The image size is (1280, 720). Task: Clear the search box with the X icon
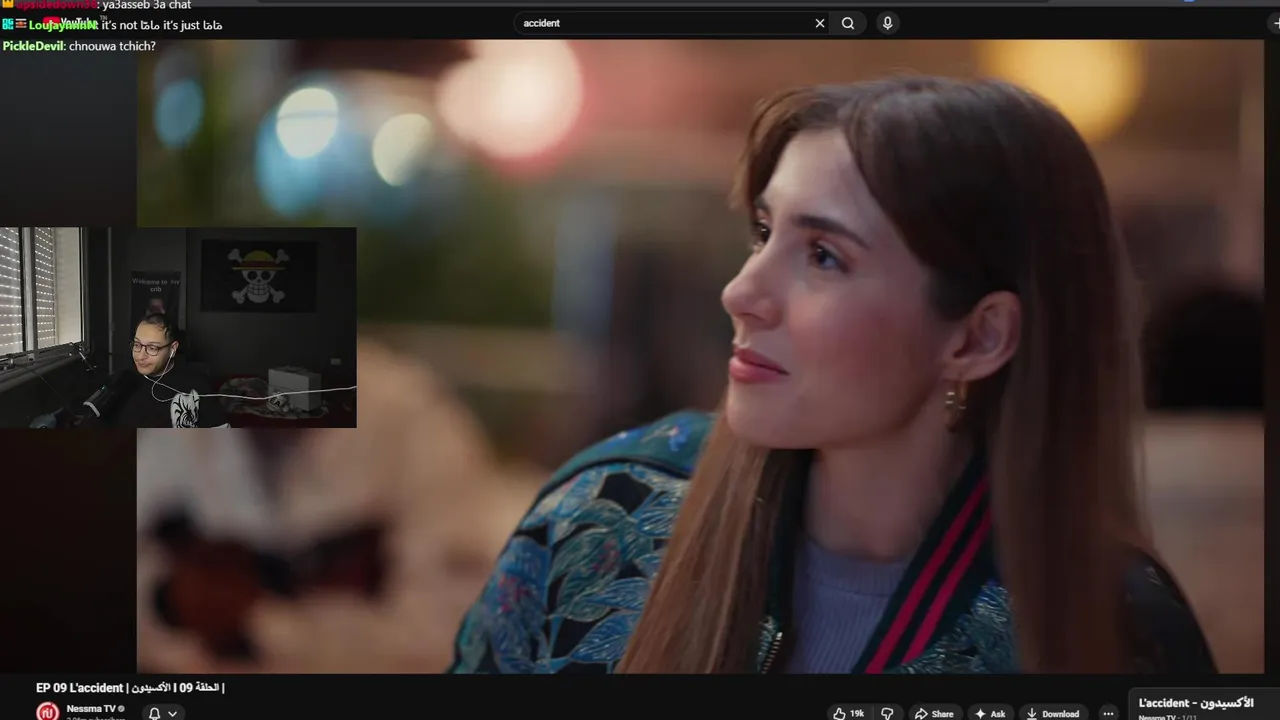click(820, 23)
